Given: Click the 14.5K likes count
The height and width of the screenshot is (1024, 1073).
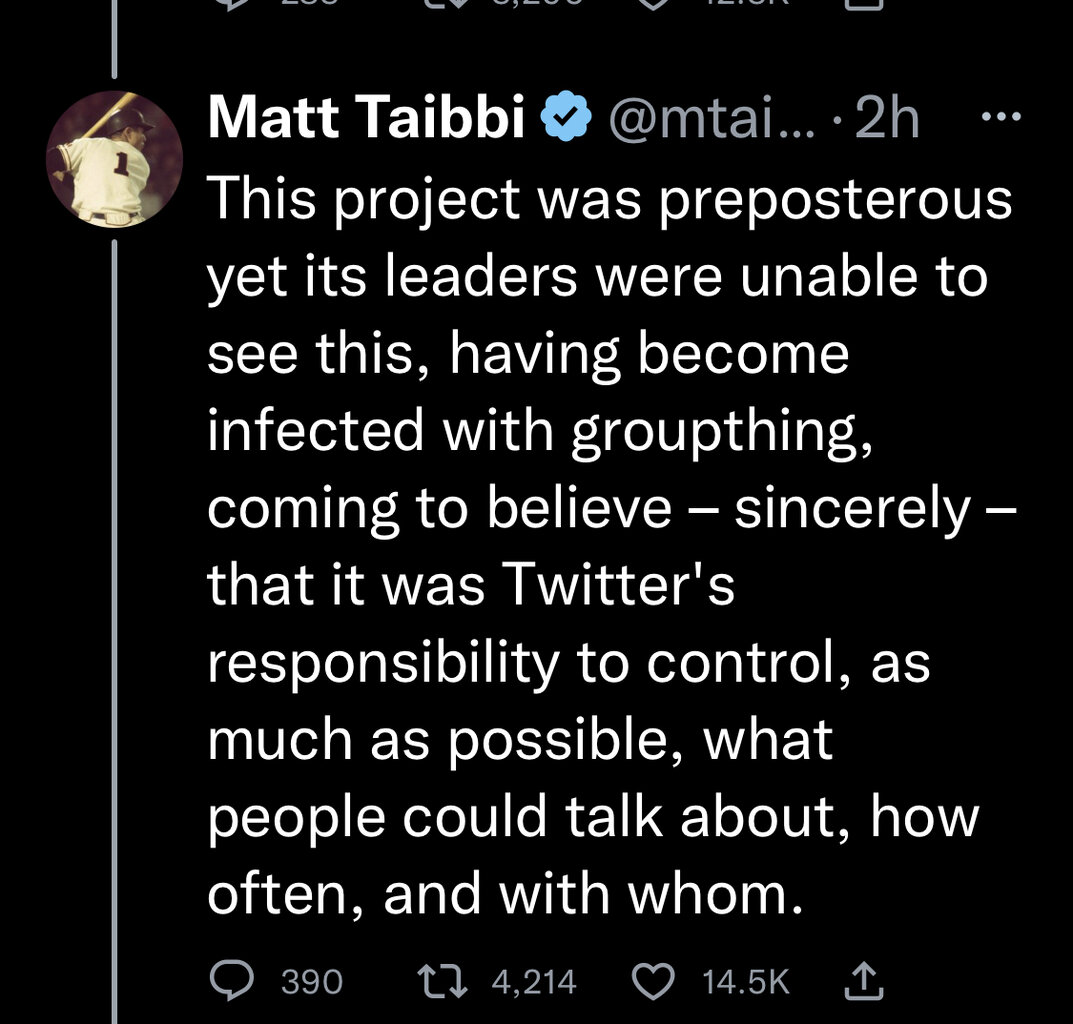Looking at the screenshot, I should [x=746, y=982].
